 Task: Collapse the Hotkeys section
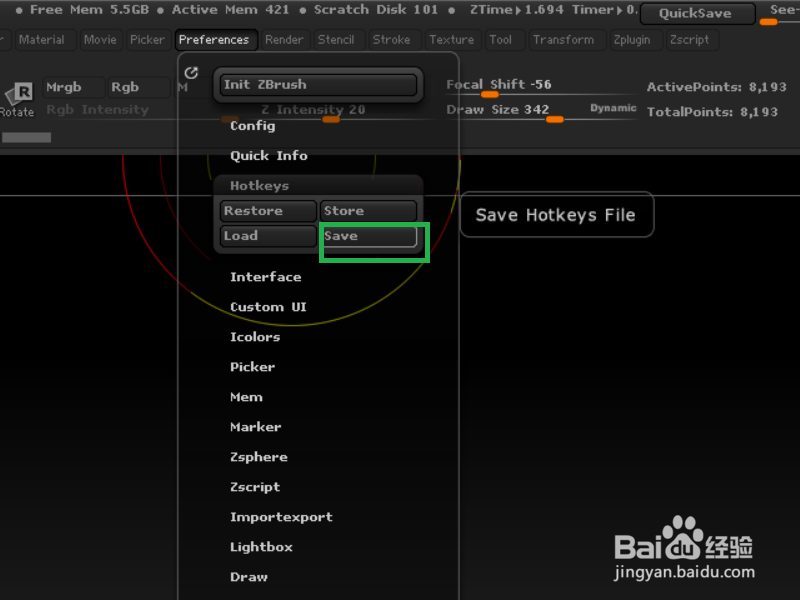click(x=259, y=186)
